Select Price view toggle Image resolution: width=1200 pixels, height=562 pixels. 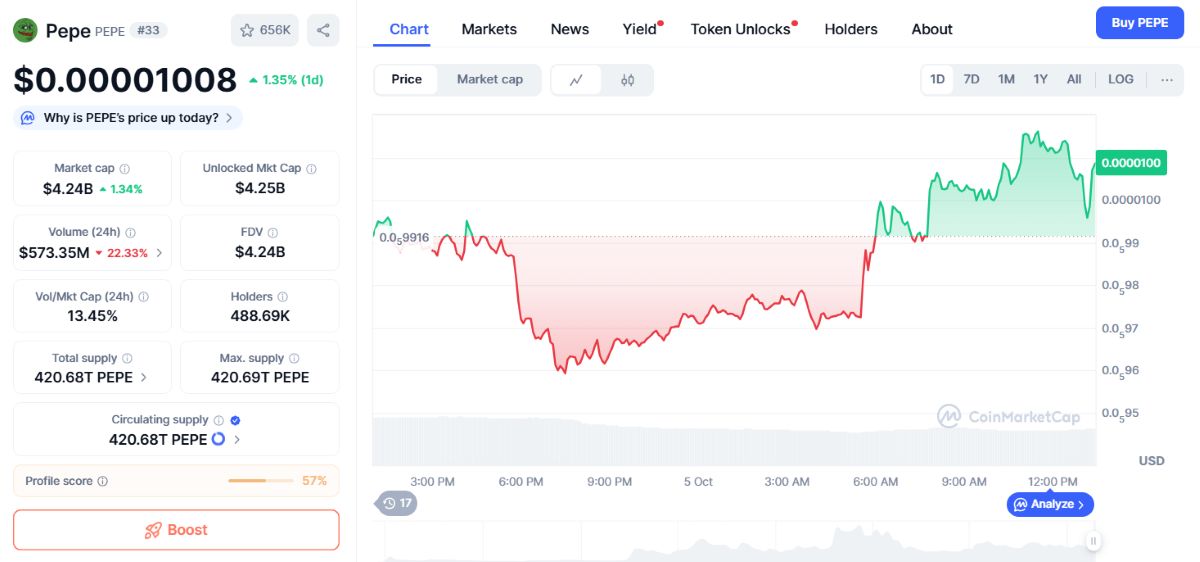pos(406,79)
